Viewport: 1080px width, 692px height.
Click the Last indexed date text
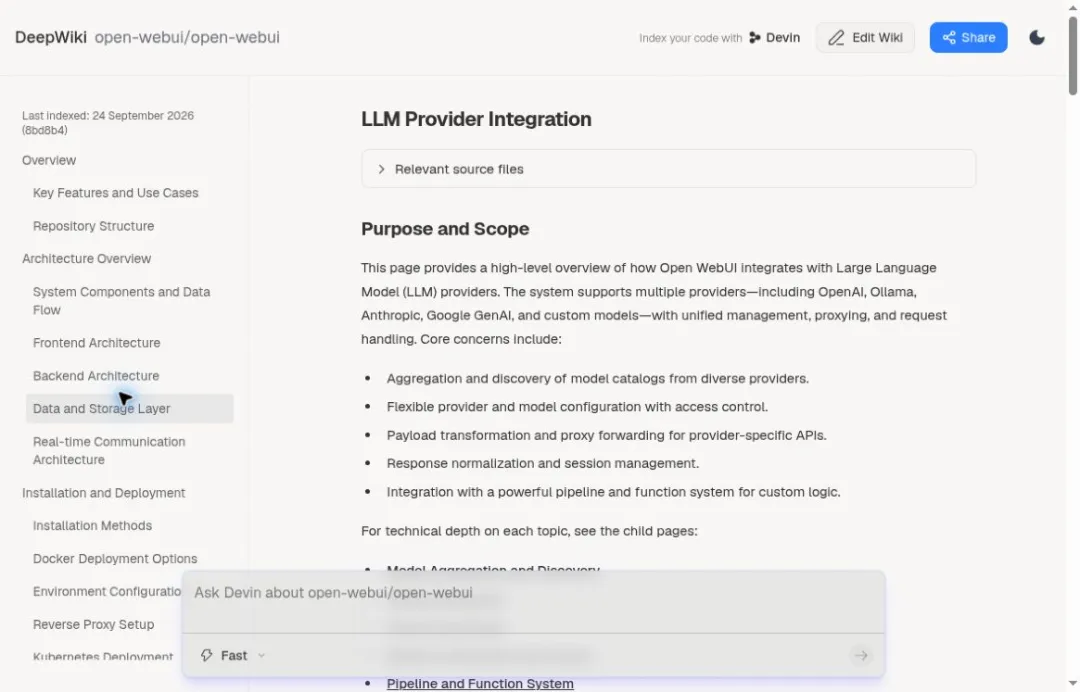pos(108,123)
